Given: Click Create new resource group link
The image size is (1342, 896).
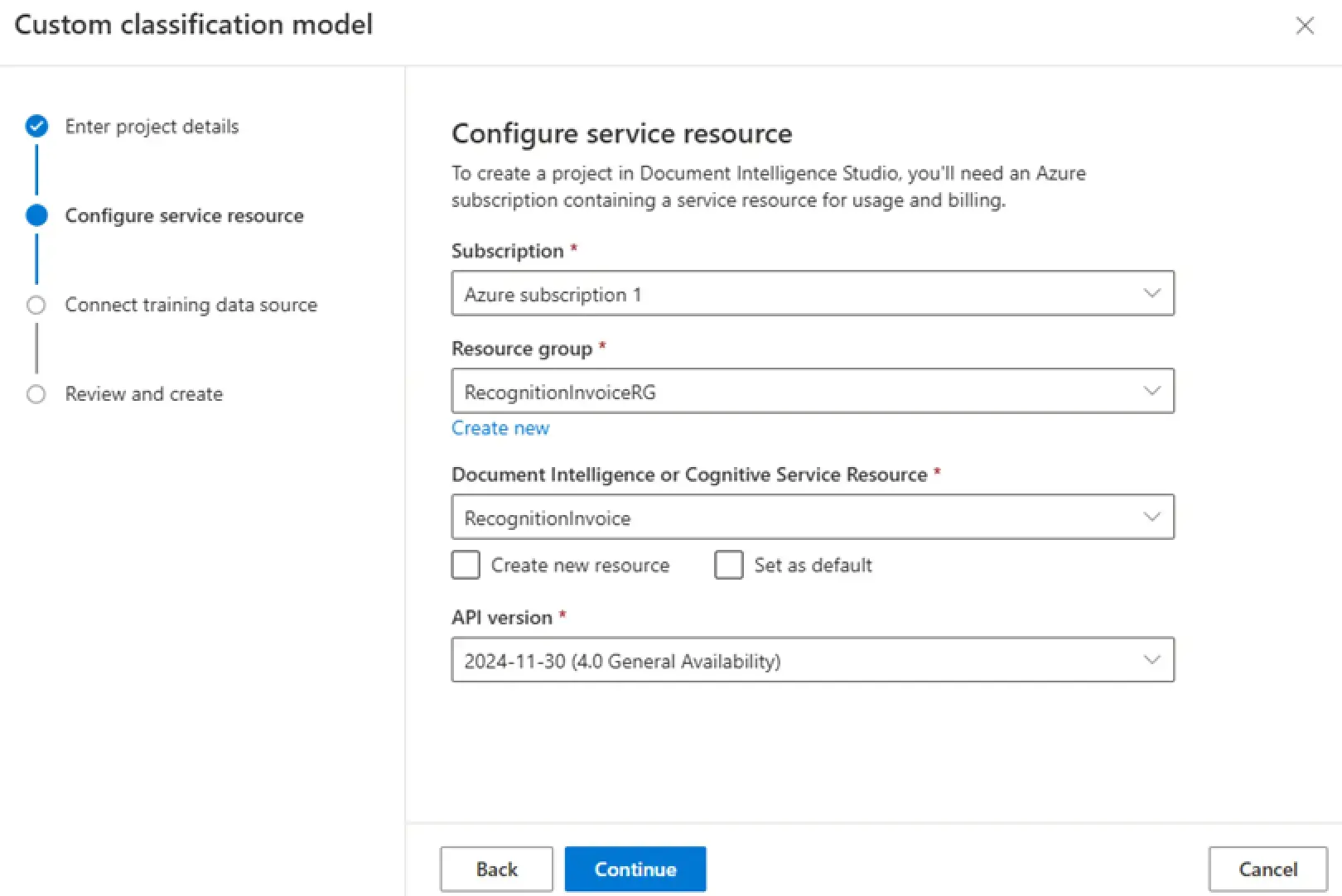Looking at the screenshot, I should [500, 428].
